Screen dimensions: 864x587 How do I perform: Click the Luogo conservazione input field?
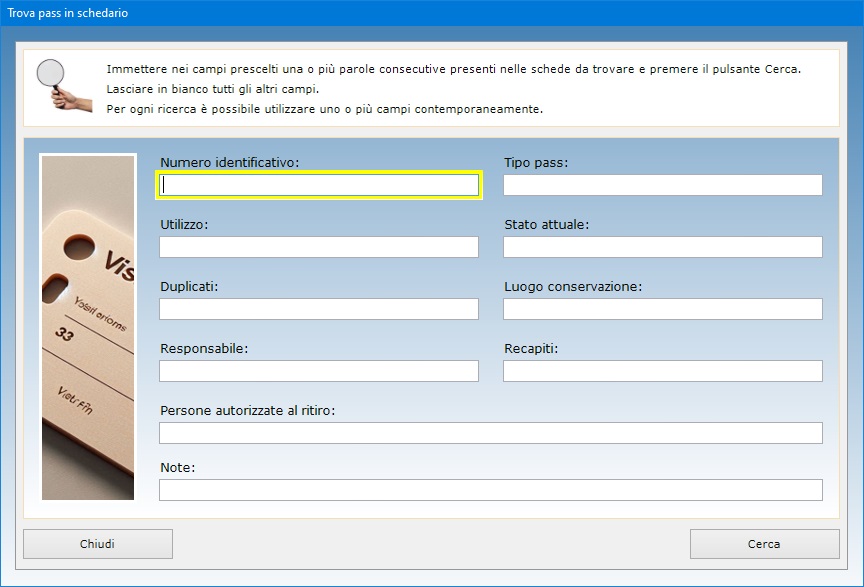(662, 309)
